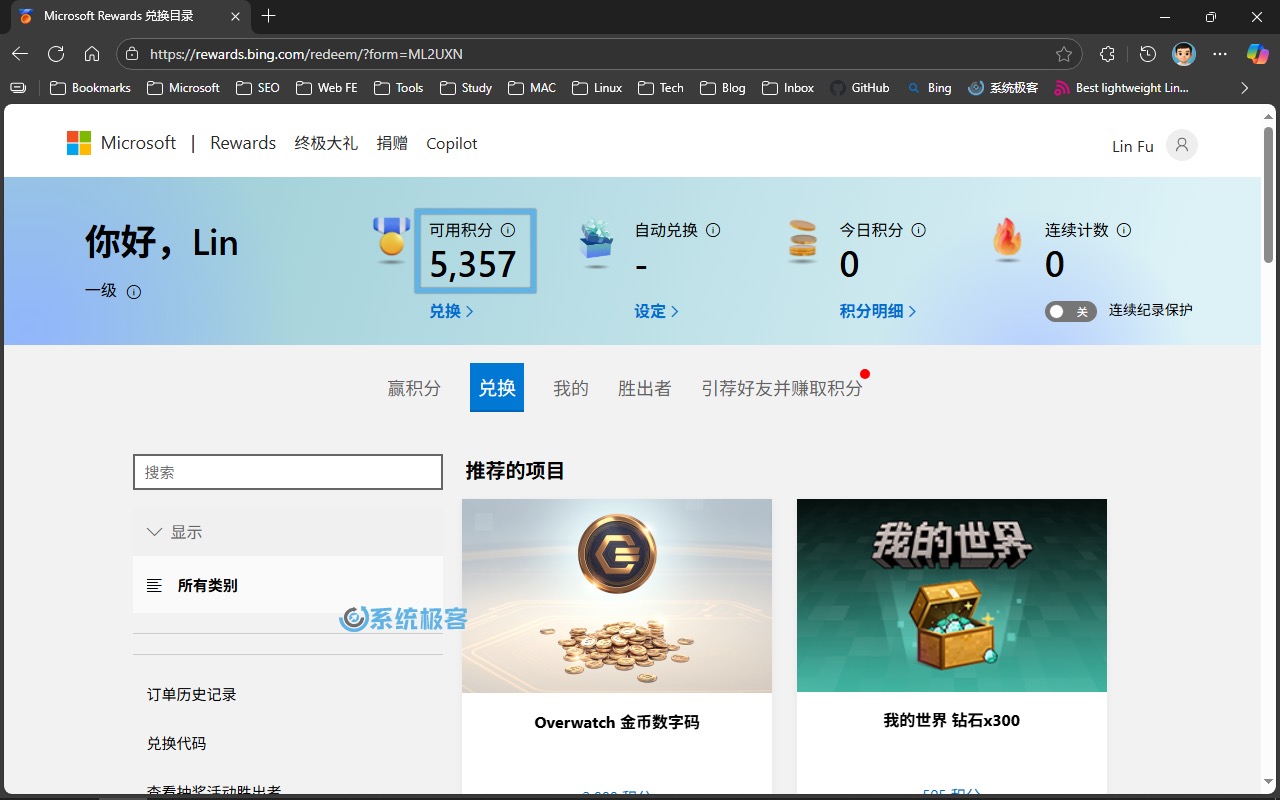Click the gift box auto-redeem icon
This screenshot has width=1280, height=800.
[597, 243]
